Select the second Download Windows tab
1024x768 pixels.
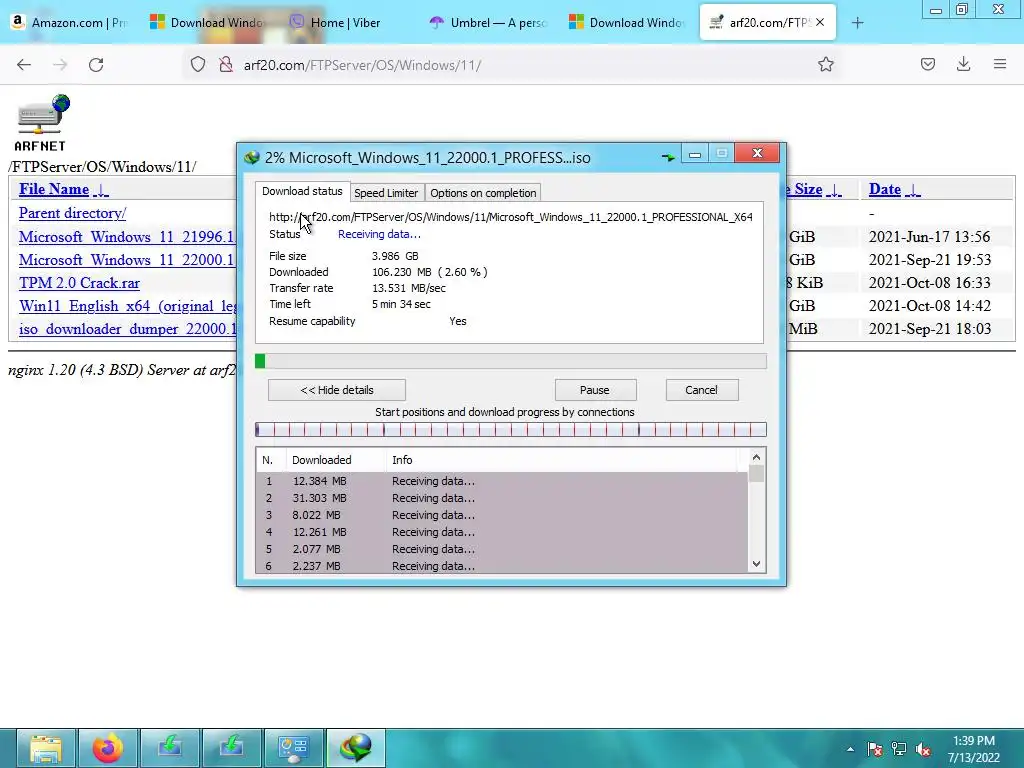coord(627,23)
